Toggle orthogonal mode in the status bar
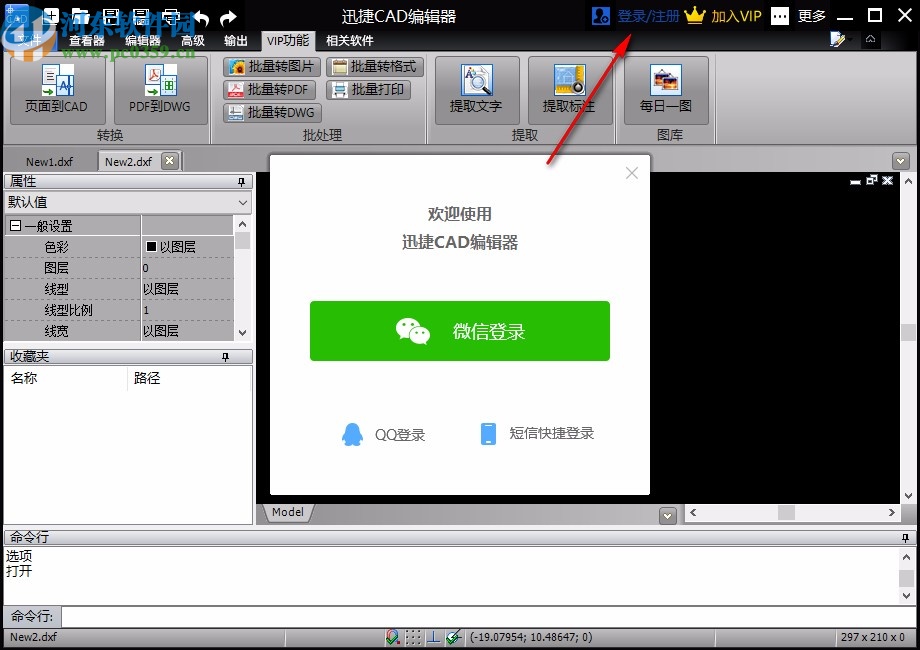This screenshot has width=920, height=650. (433, 637)
